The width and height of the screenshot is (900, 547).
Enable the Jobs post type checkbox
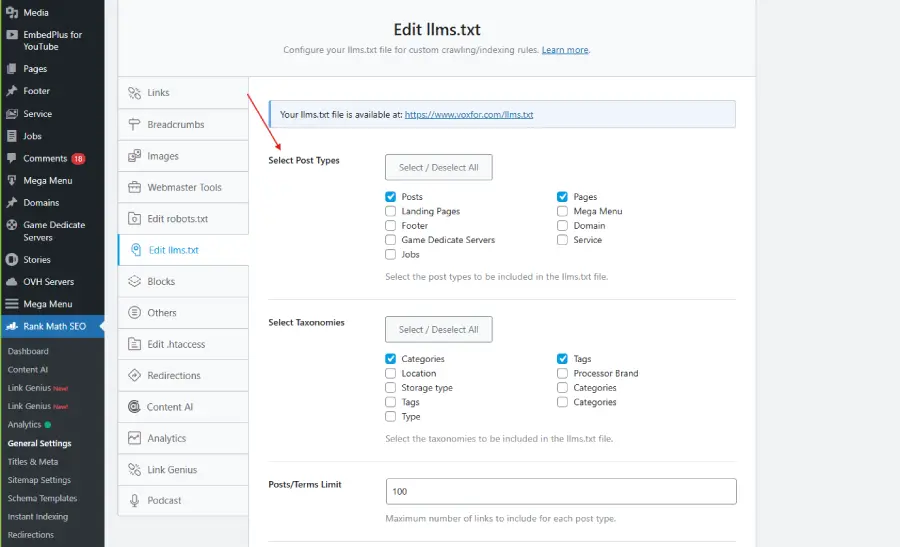pyautogui.click(x=391, y=254)
